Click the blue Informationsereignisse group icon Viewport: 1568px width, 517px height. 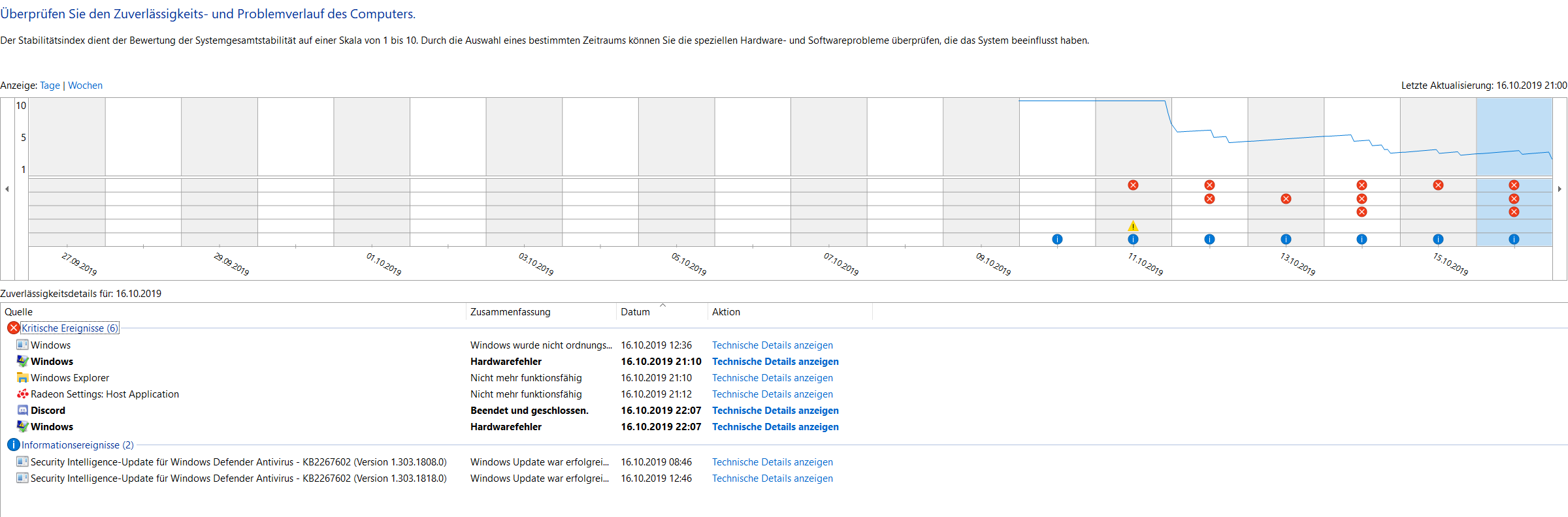13,445
